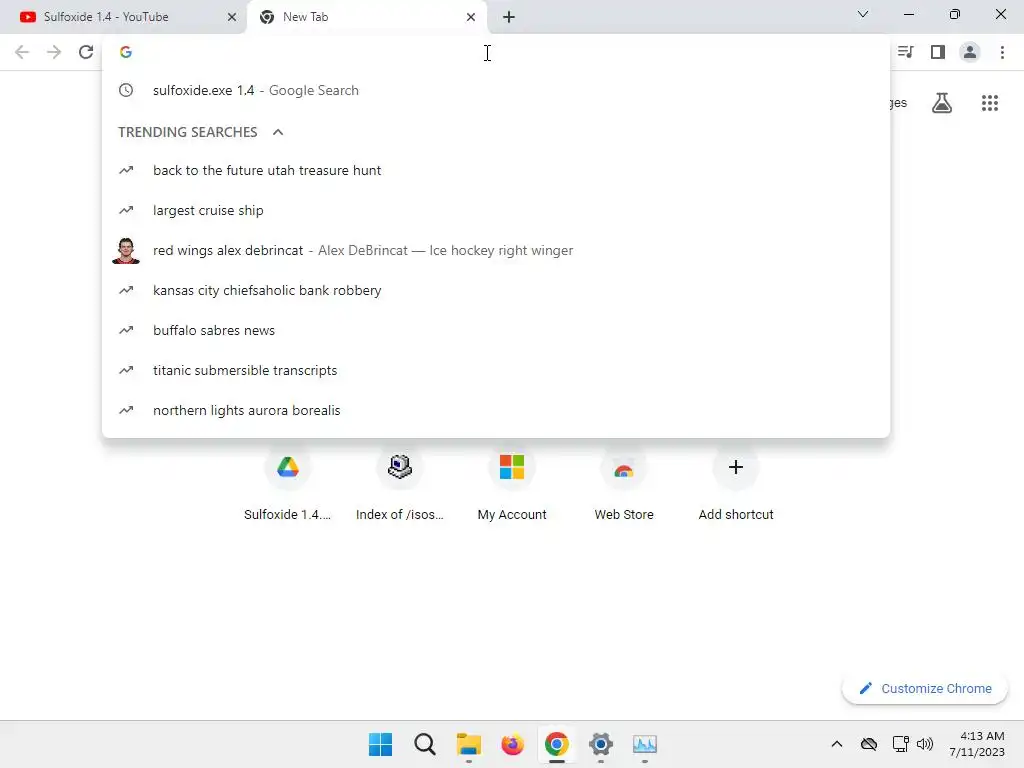Select the 'largest cruise ship' suggestion
1024x768 pixels.
(496, 210)
